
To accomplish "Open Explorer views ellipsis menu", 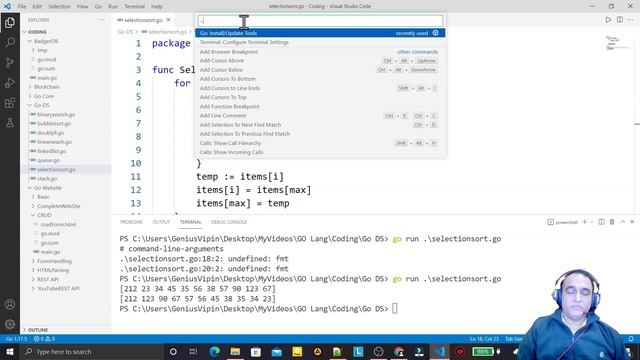I will [x=101, y=20].
